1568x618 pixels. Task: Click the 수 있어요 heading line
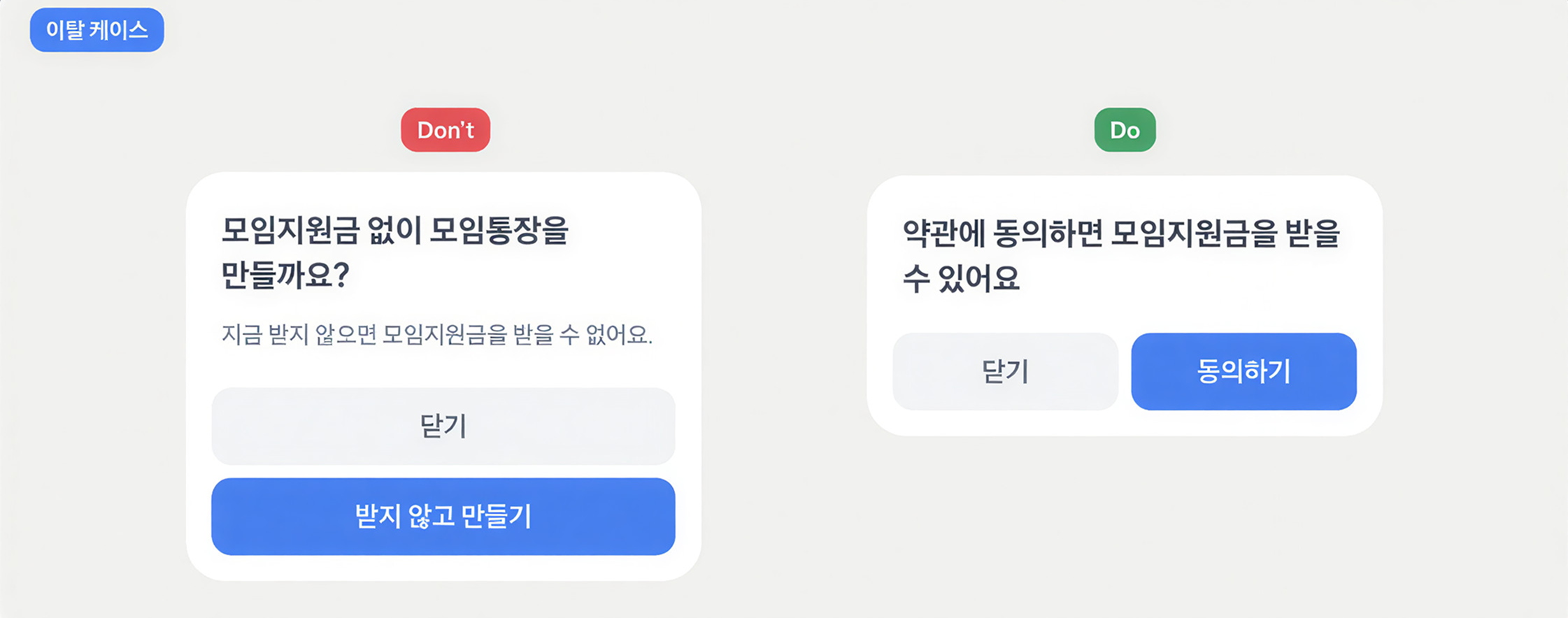(x=961, y=279)
